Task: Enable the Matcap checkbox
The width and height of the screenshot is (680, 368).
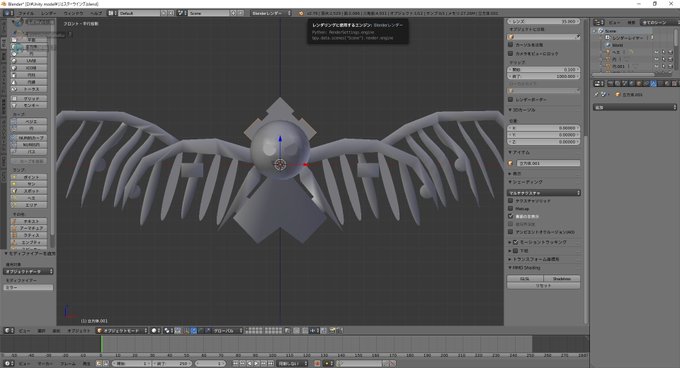Action: 510,208
